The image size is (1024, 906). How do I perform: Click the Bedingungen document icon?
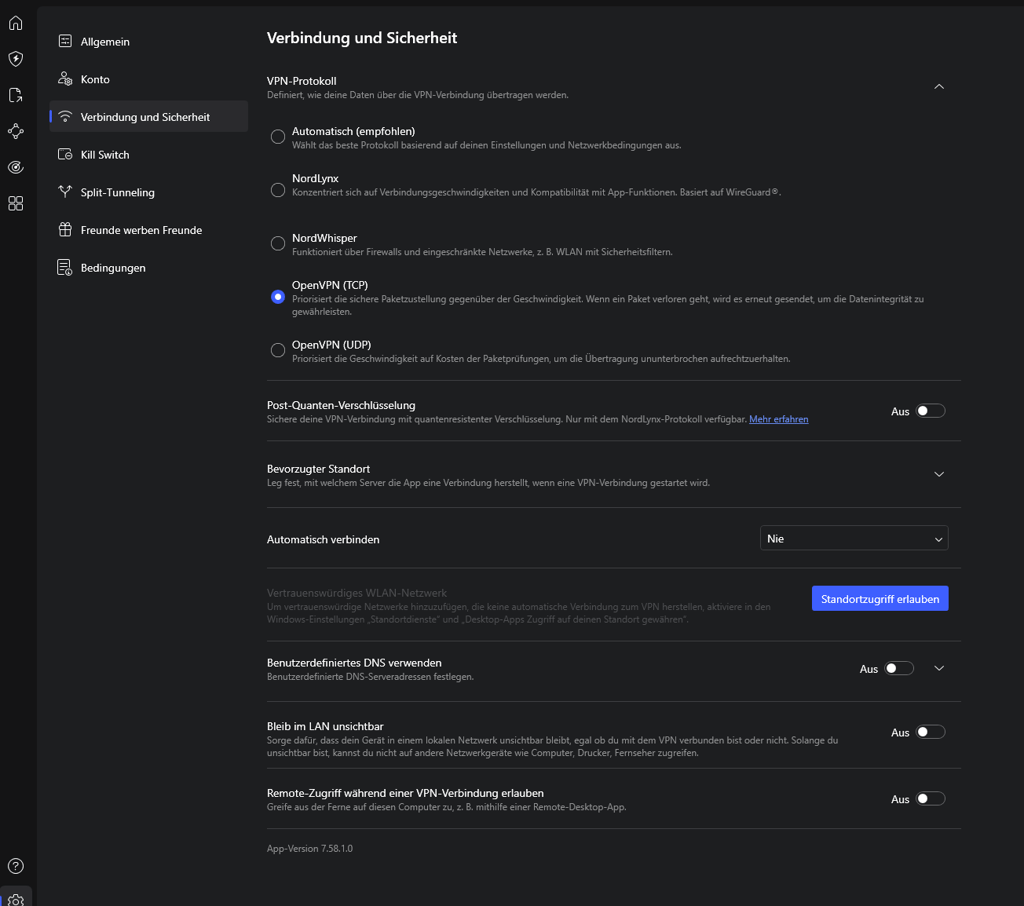coord(65,268)
